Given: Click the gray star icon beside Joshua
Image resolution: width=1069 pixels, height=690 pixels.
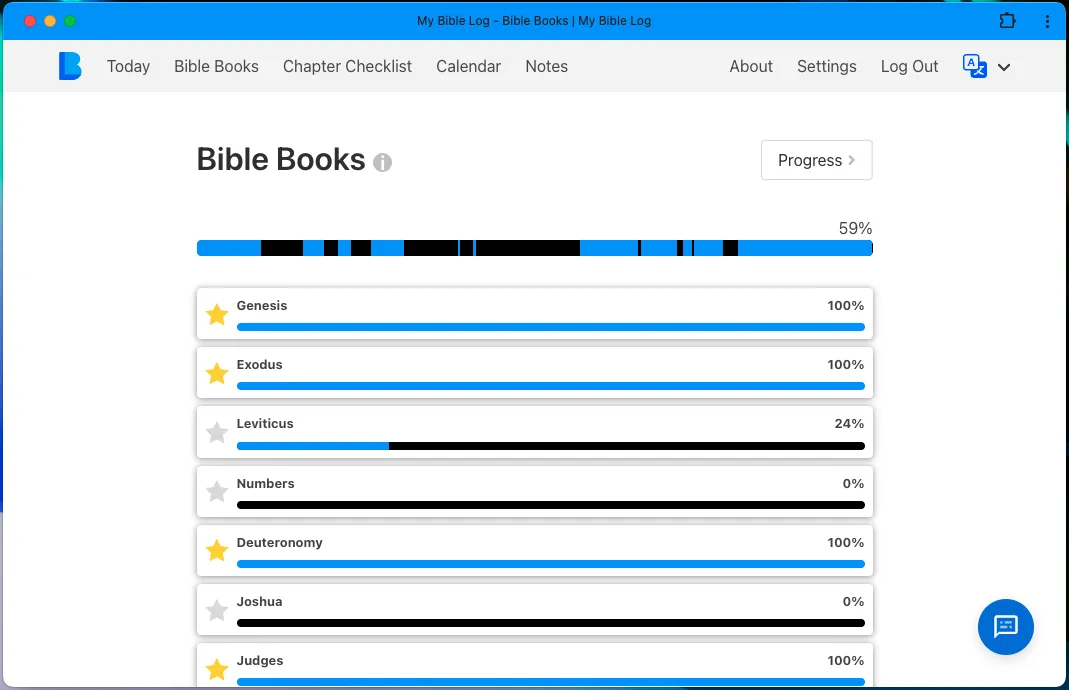Looking at the screenshot, I should 216,610.
